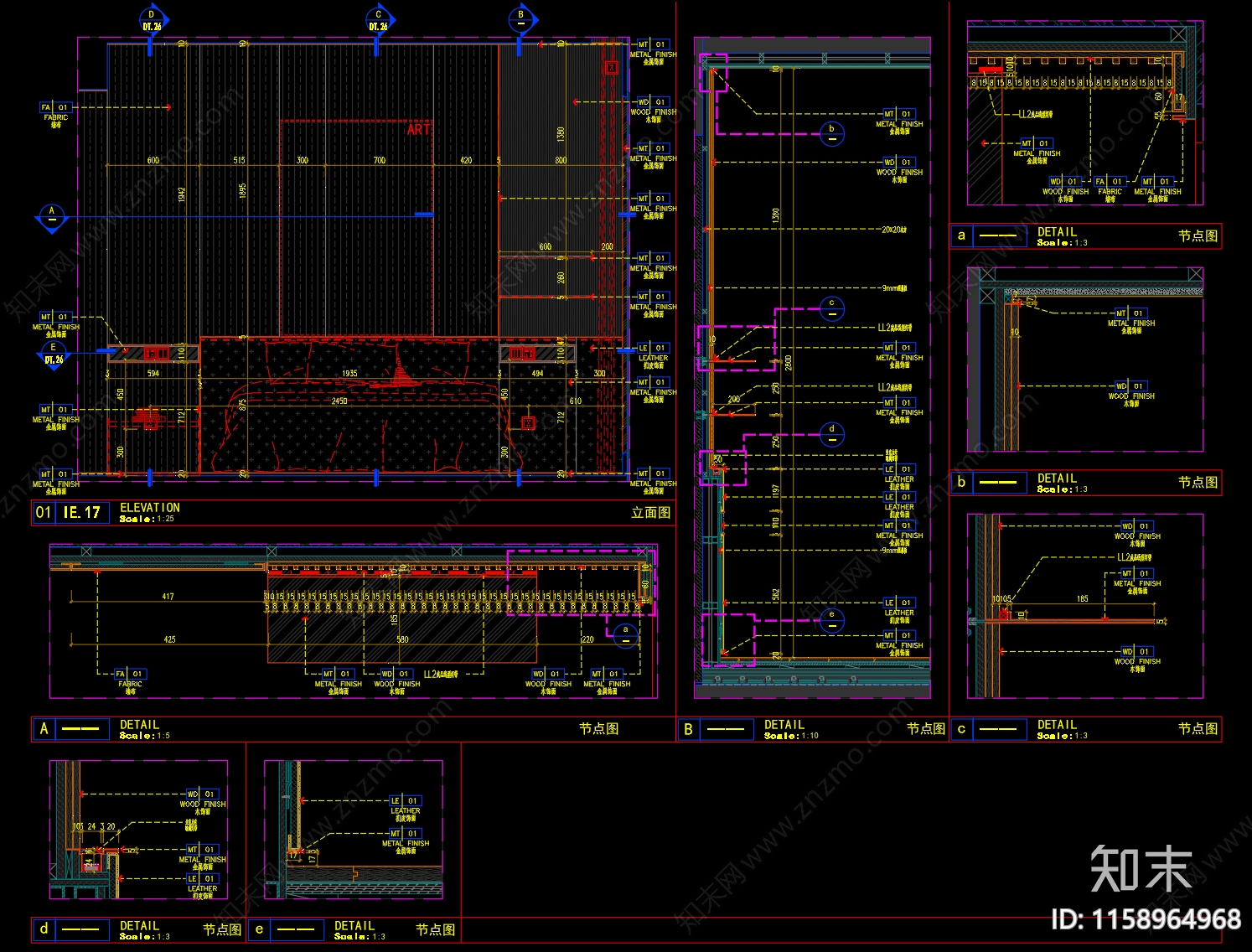Click detail callout circle a in section A
Image resolution: width=1252 pixels, height=952 pixels.
click(625, 634)
